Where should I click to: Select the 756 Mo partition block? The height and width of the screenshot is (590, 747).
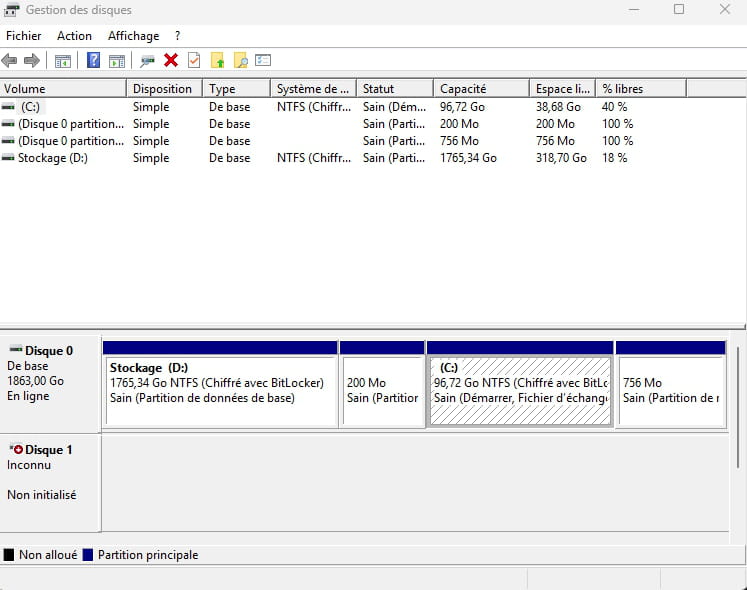pos(670,390)
